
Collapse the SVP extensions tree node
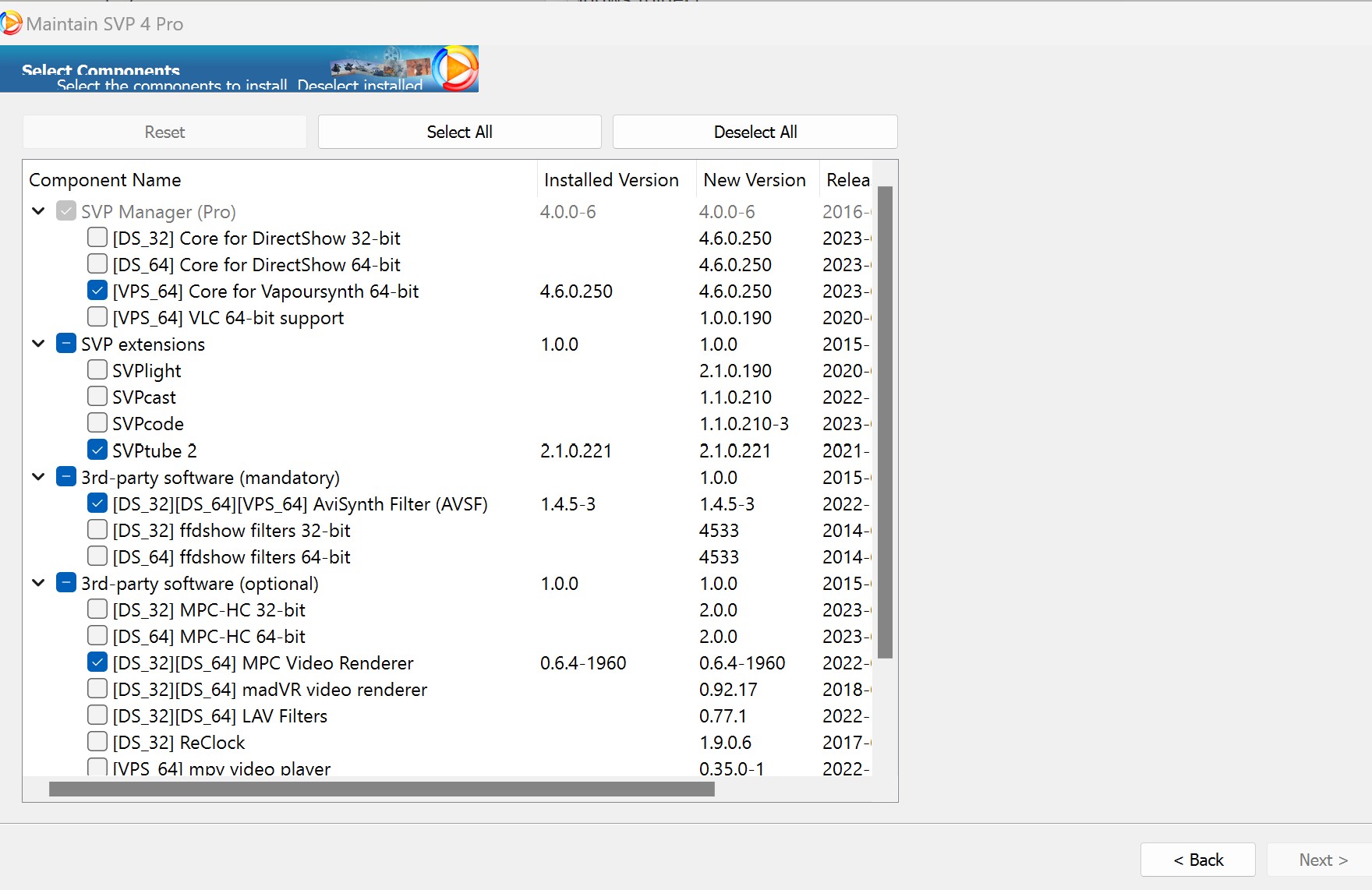coord(38,344)
